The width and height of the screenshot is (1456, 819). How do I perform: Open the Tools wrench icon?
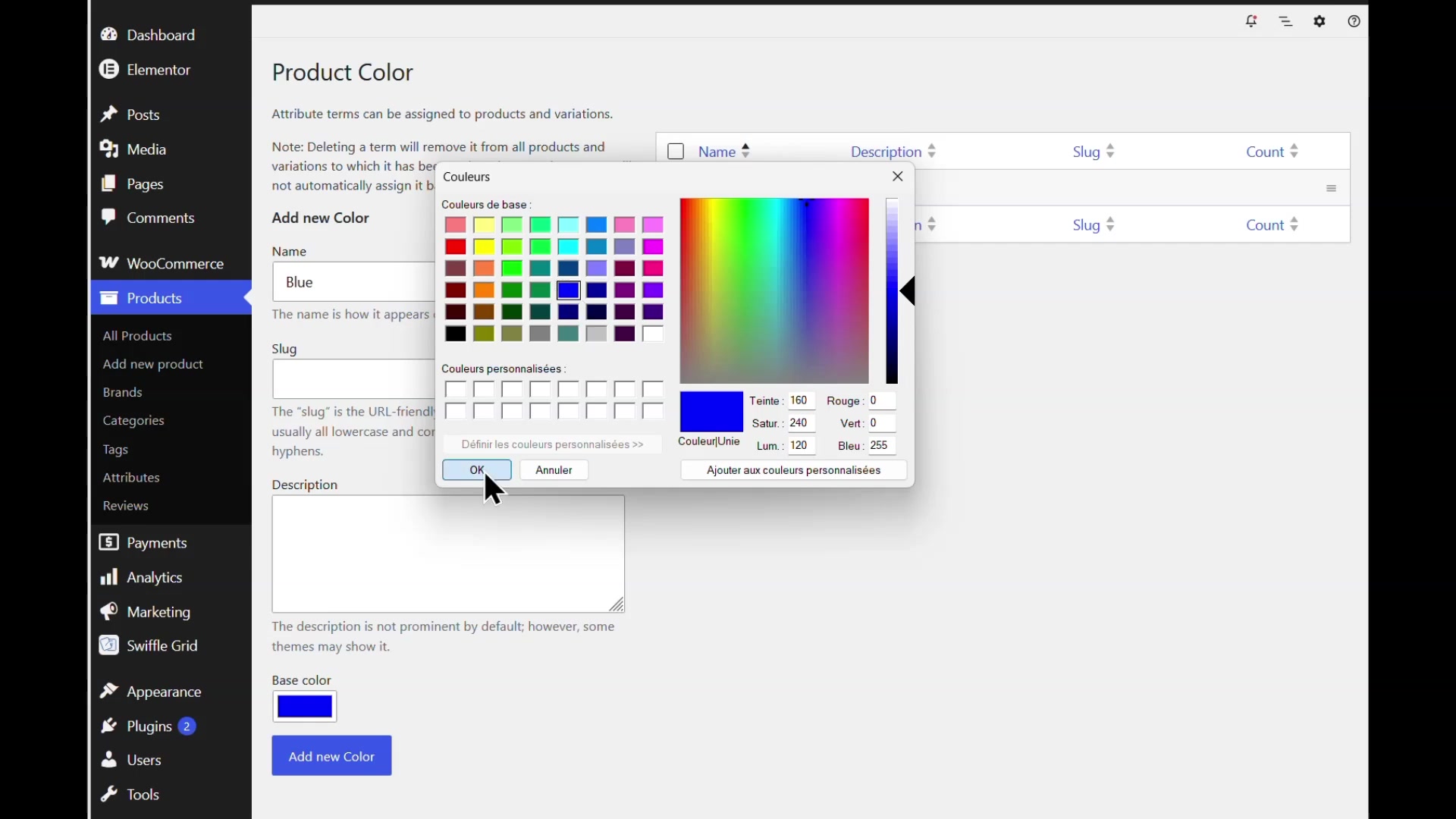(109, 795)
